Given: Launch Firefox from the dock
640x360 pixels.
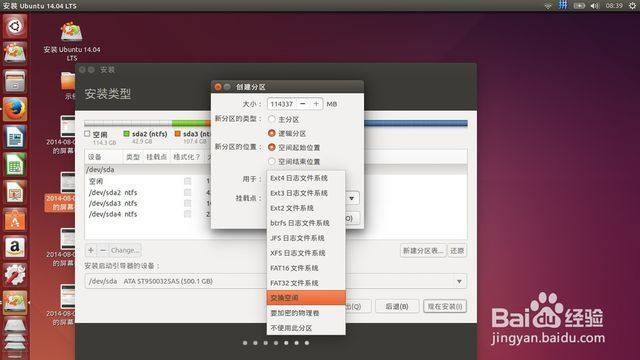Looking at the screenshot, I should [15, 109].
